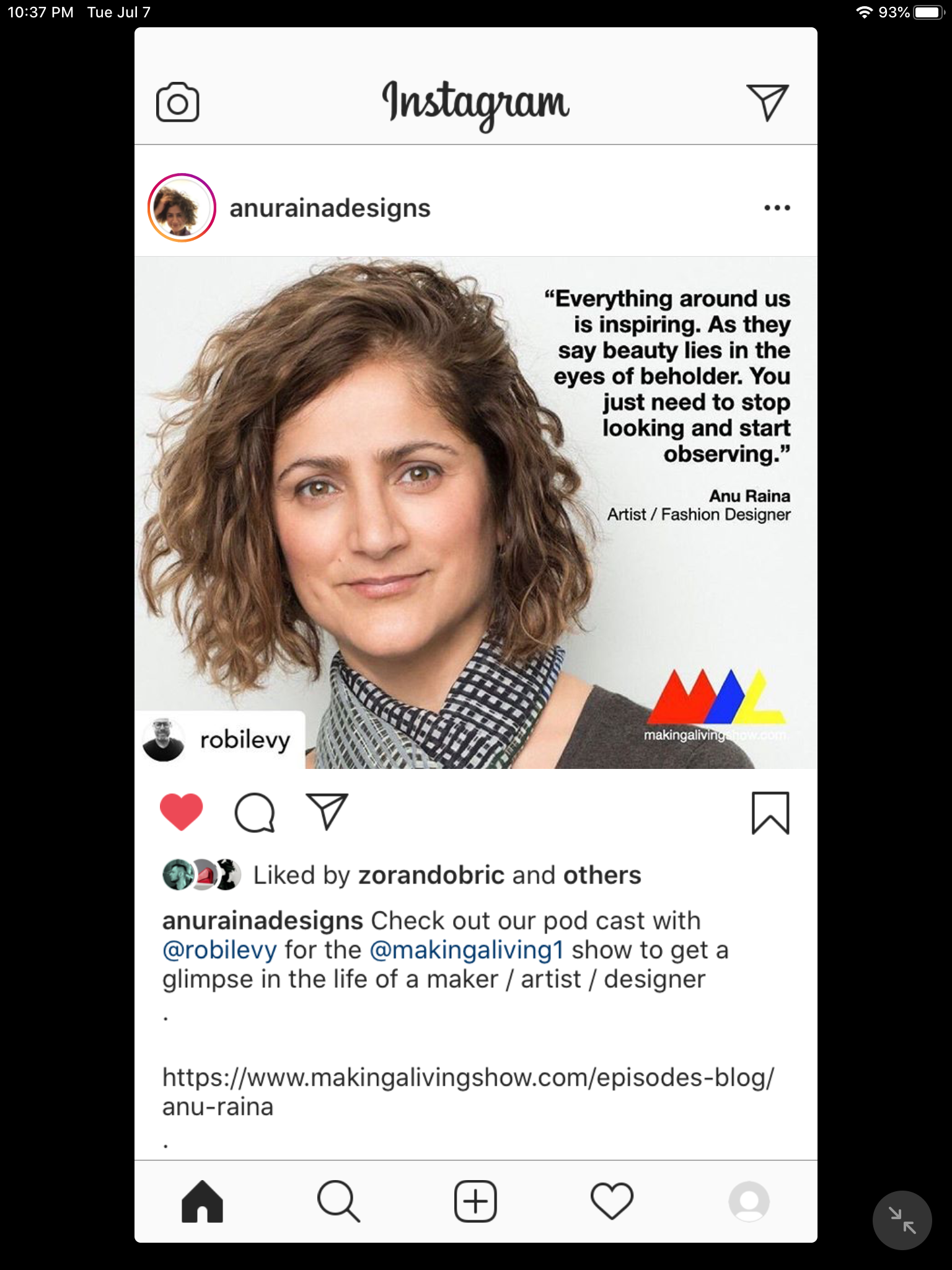Open @makingaliving1 mention in caption
Image resolution: width=952 pixels, height=1270 pixels.
[x=467, y=950]
